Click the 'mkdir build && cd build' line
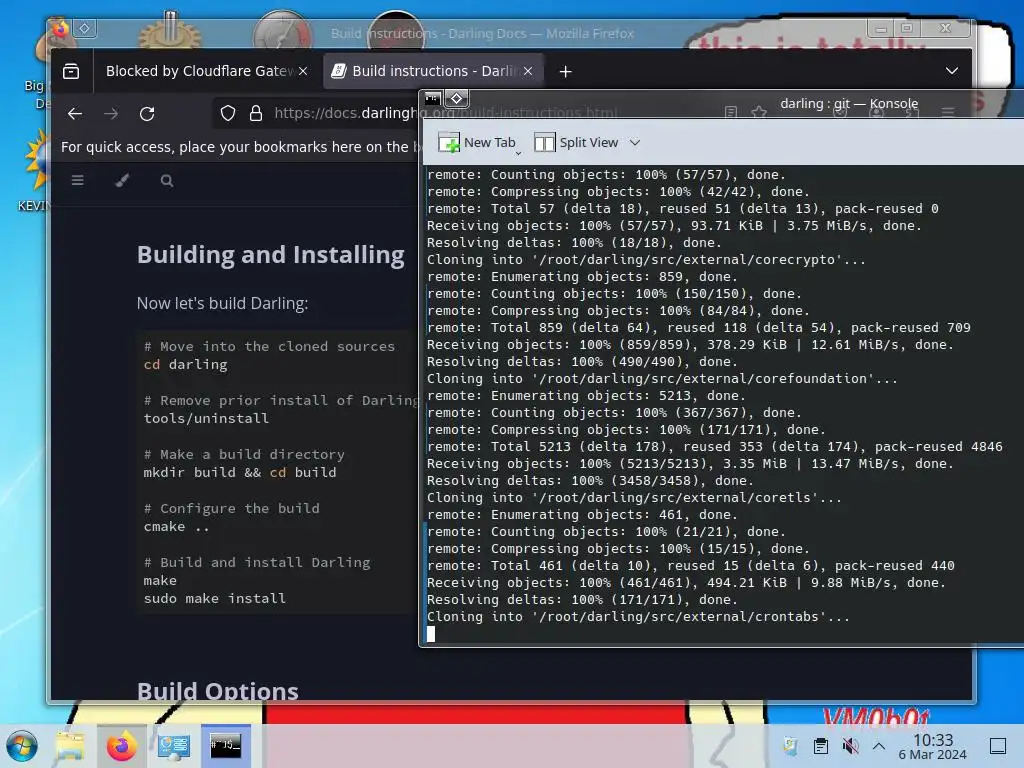This screenshot has width=1024, height=768. point(240,472)
